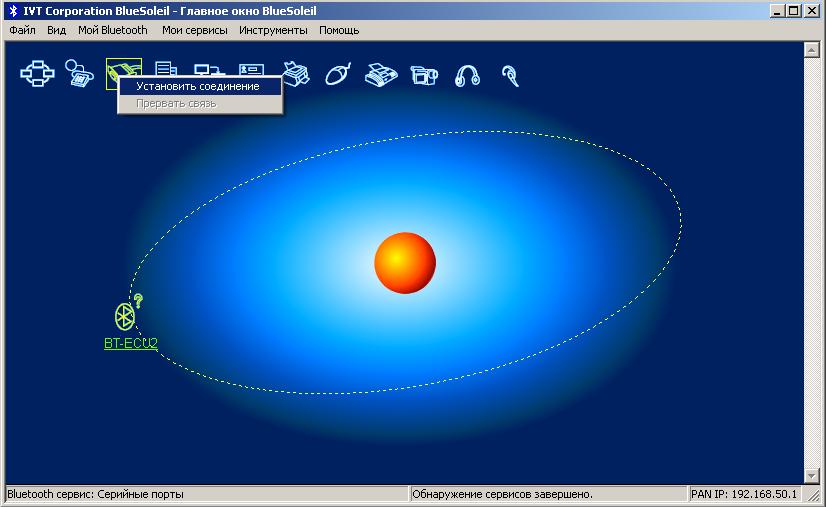This screenshot has width=826, height=507.
Task: Open the Файл menu
Action: click(x=22, y=30)
